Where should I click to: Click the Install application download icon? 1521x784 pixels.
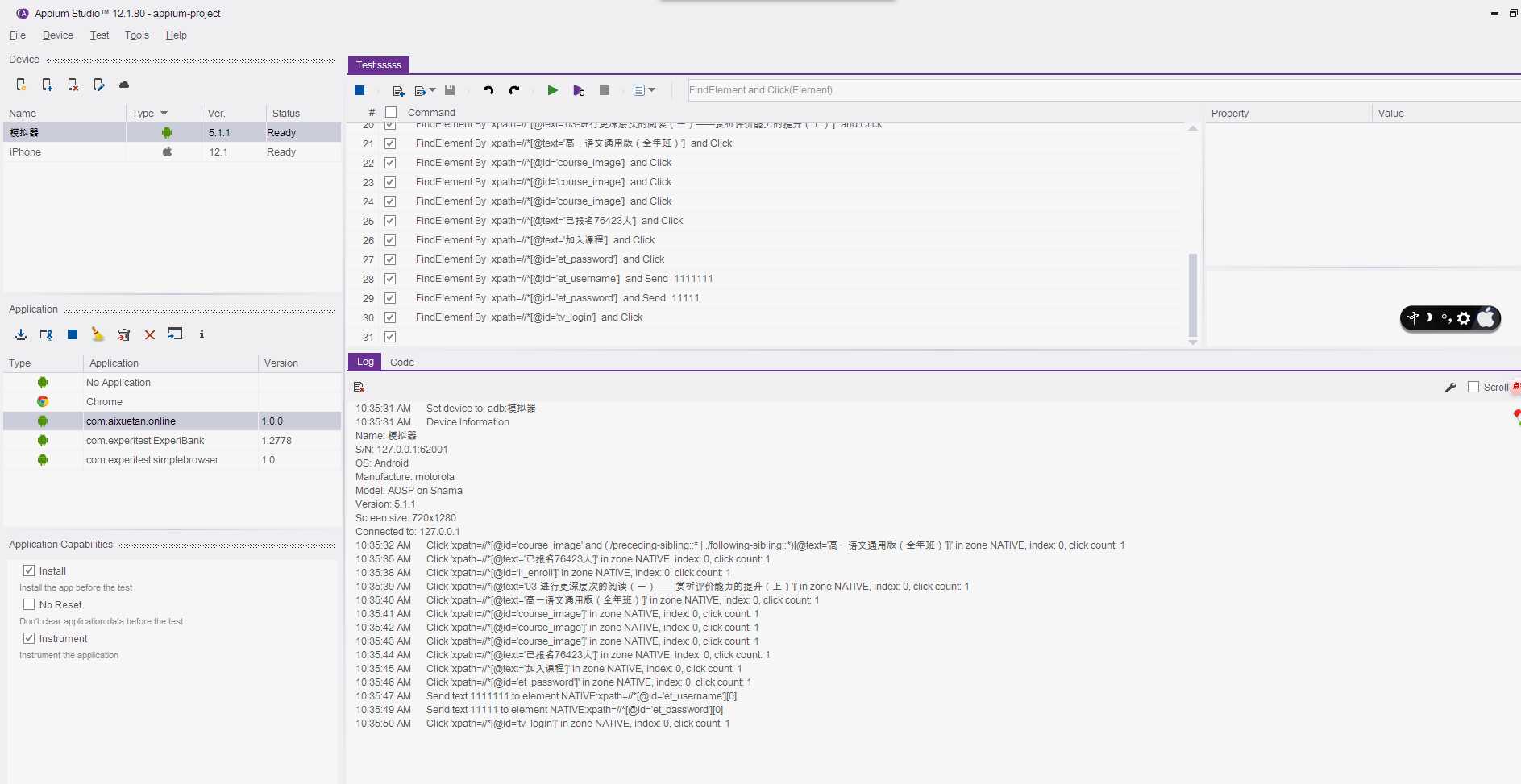coord(21,334)
